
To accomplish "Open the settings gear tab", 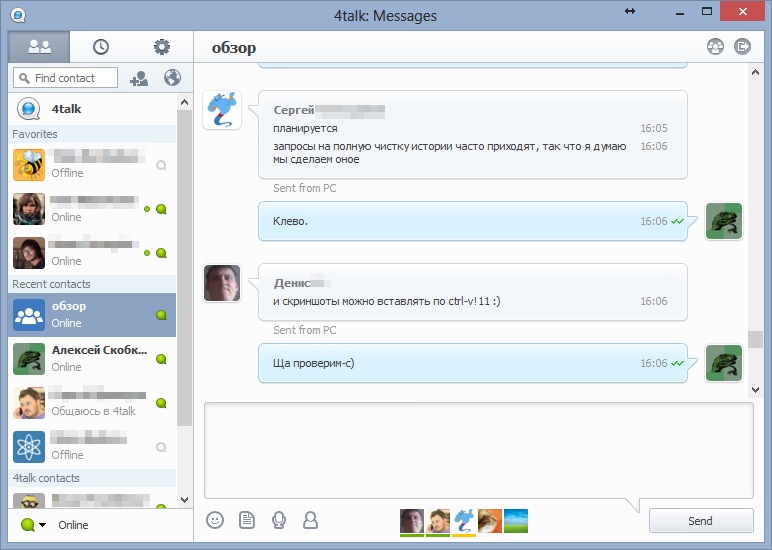I will click(161, 46).
